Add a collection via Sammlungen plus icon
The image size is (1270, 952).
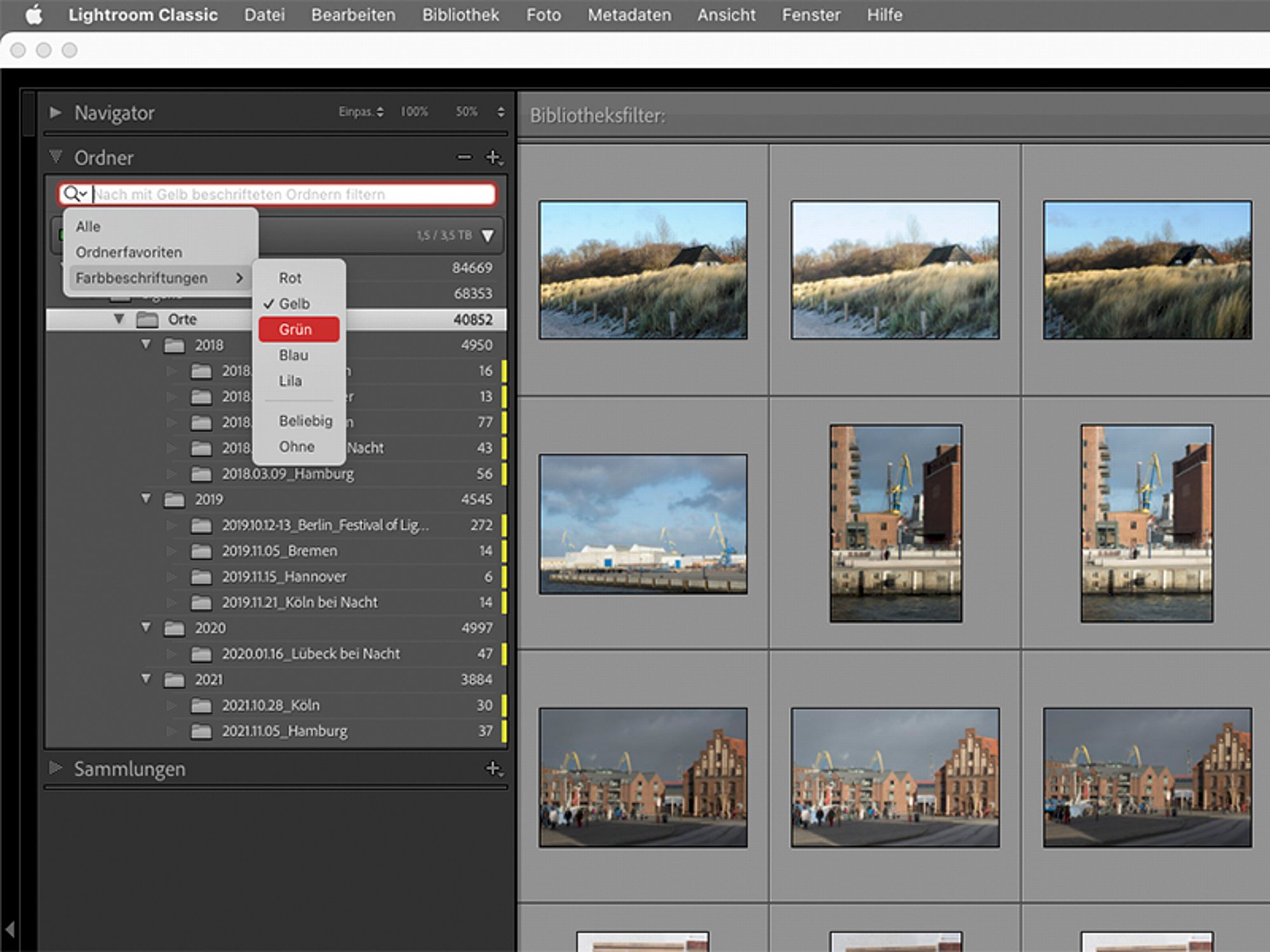pos(493,769)
